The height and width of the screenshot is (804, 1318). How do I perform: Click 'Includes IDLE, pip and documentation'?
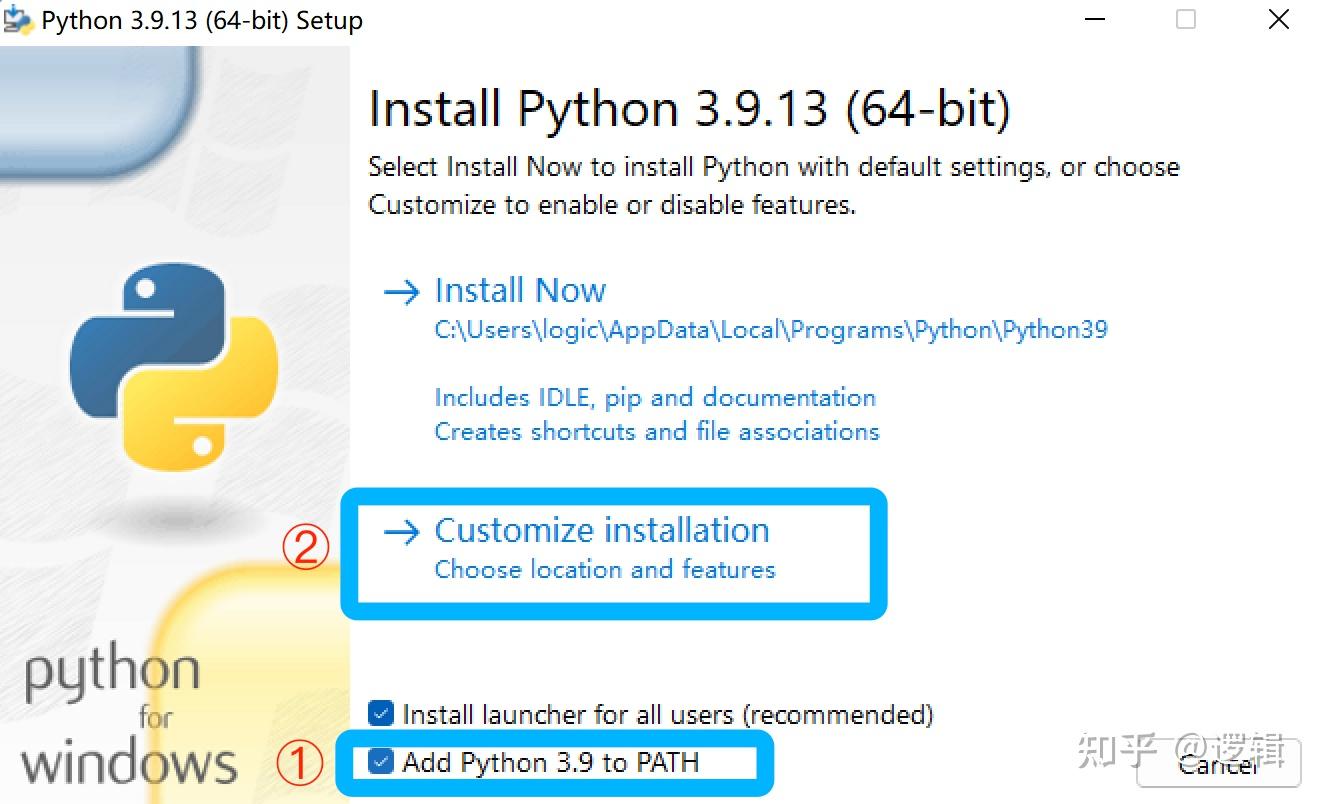(x=654, y=397)
